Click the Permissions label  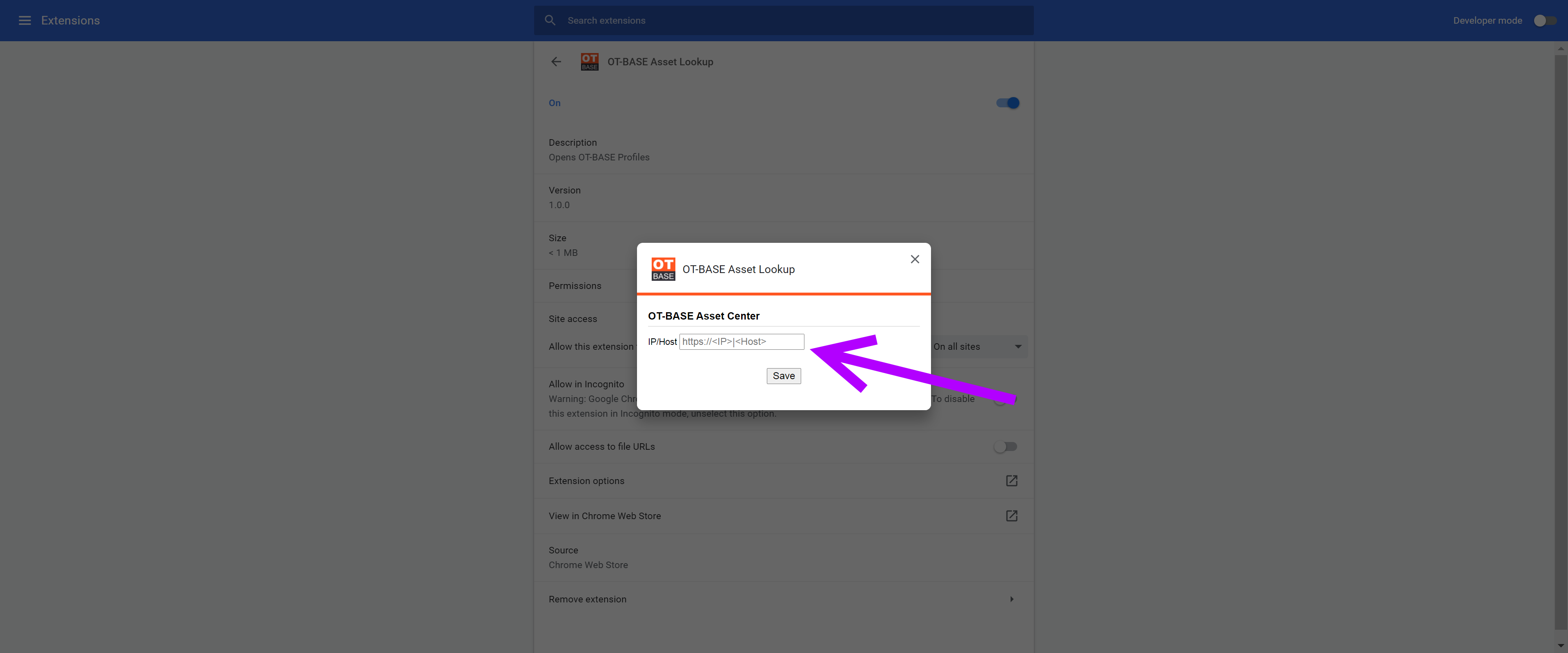575,286
